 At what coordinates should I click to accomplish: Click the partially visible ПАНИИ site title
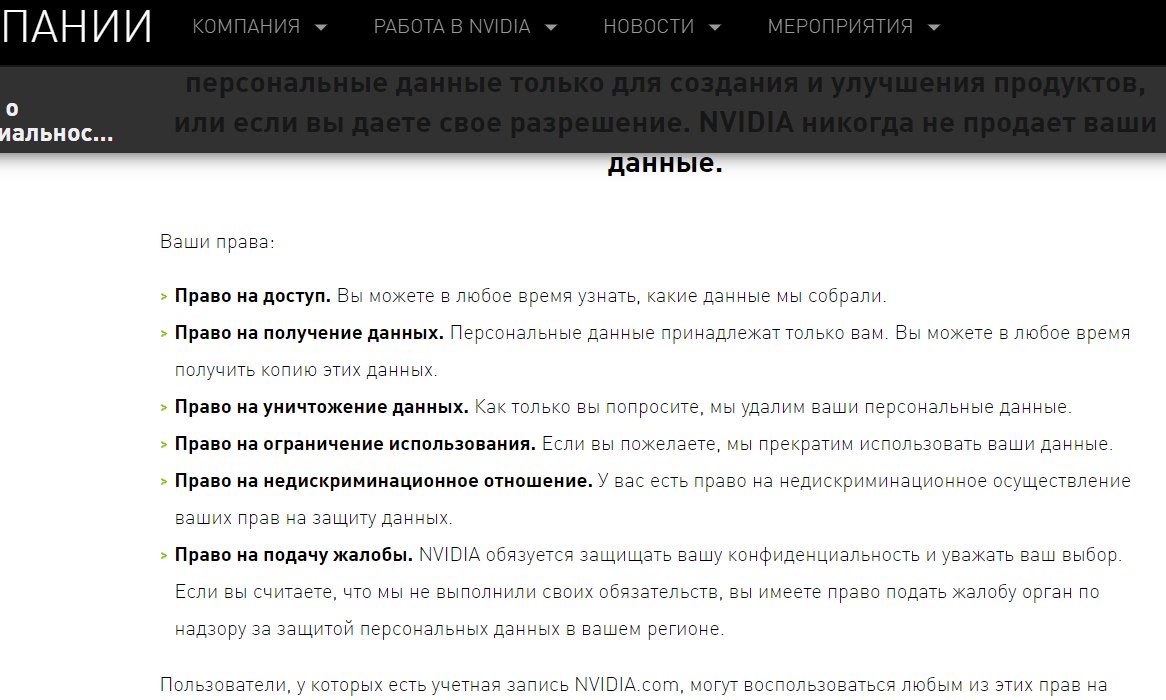tap(76, 27)
